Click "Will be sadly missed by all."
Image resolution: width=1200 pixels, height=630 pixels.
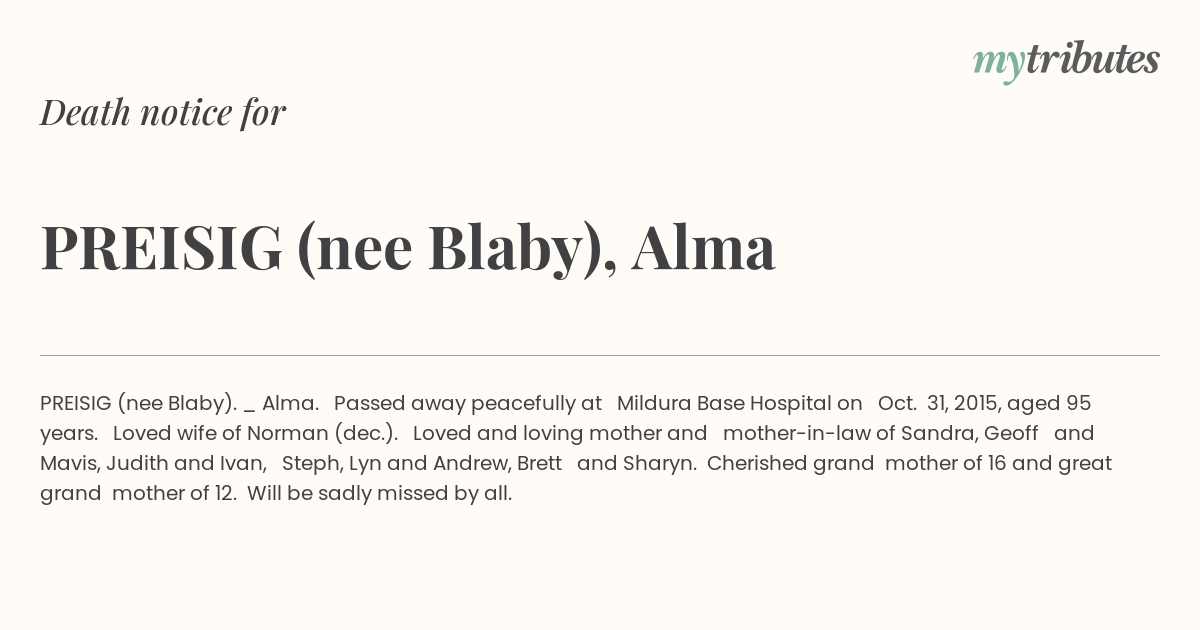click(x=379, y=493)
